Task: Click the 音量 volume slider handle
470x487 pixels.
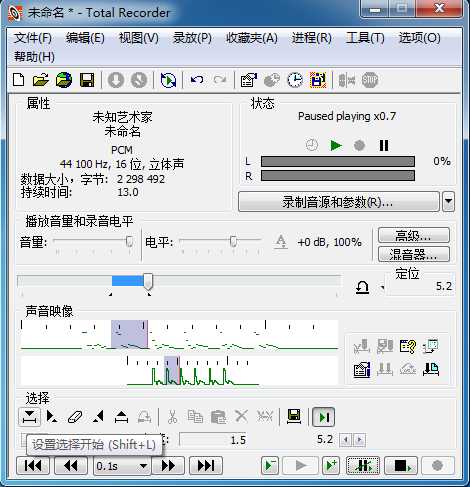Action: pyautogui.click(x=129, y=241)
